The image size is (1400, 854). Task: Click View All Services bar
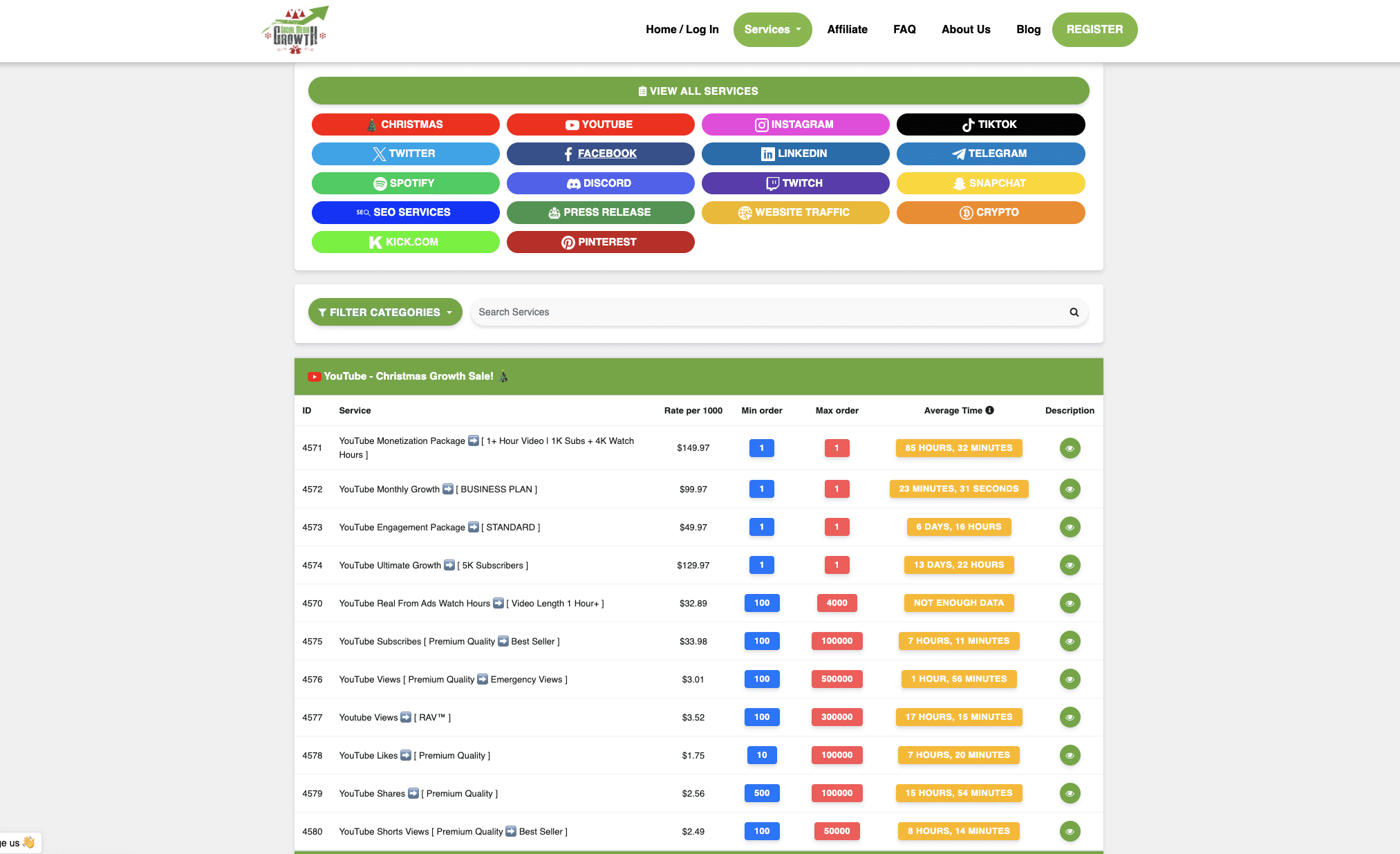coord(698,91)
